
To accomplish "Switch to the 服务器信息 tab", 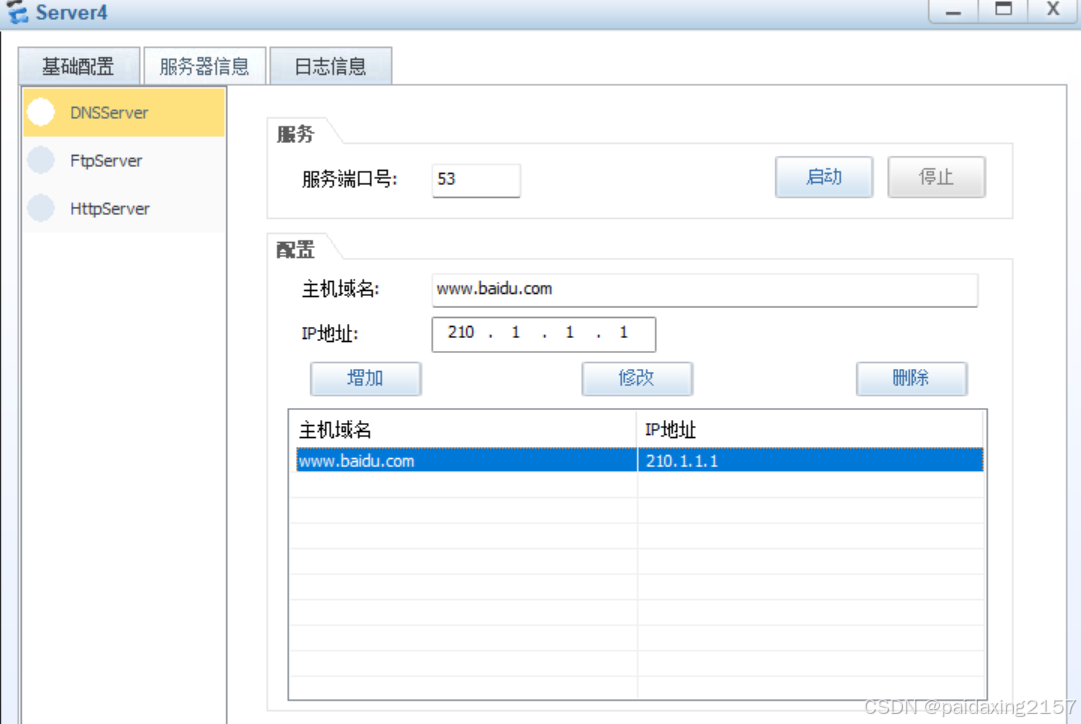I will 204,66.
